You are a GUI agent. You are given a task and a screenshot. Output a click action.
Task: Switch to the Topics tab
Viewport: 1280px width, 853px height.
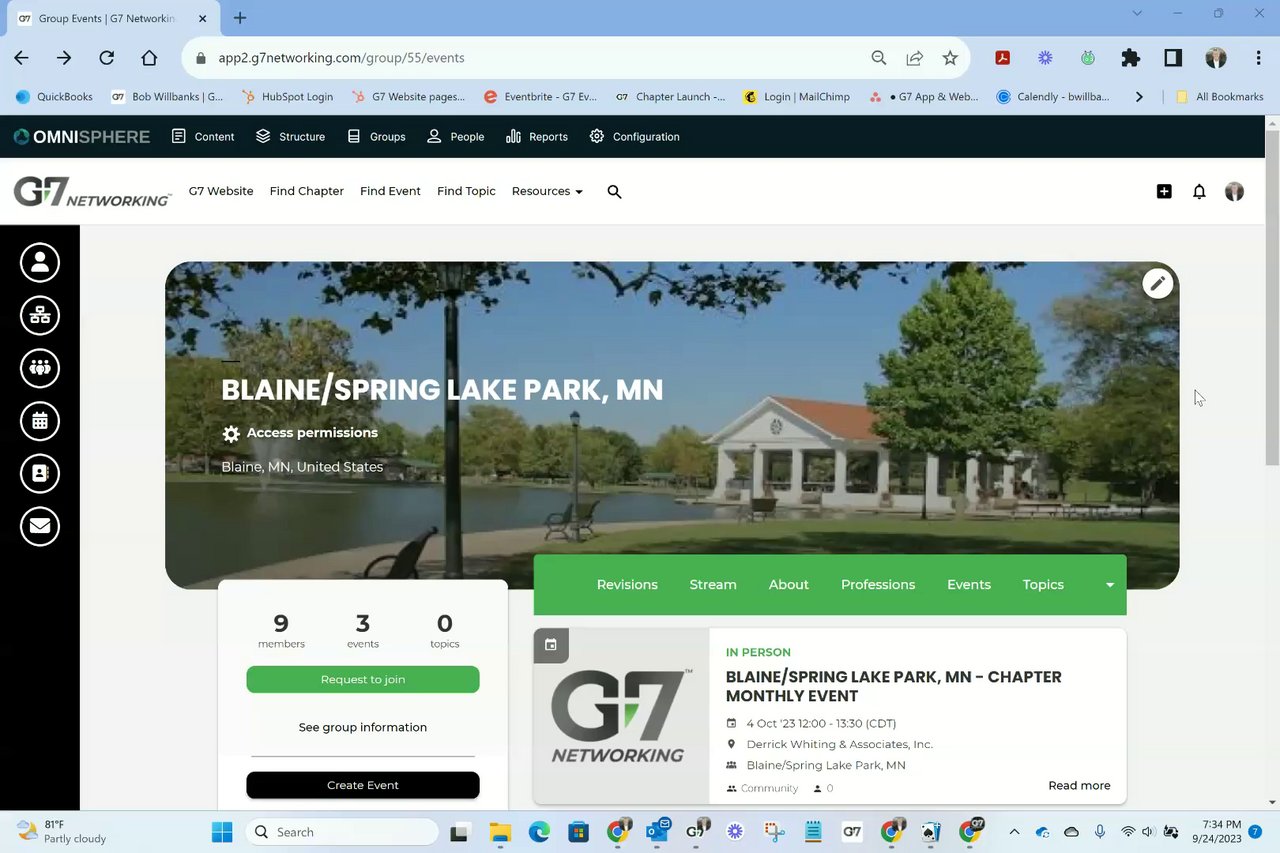[1043, 585]
